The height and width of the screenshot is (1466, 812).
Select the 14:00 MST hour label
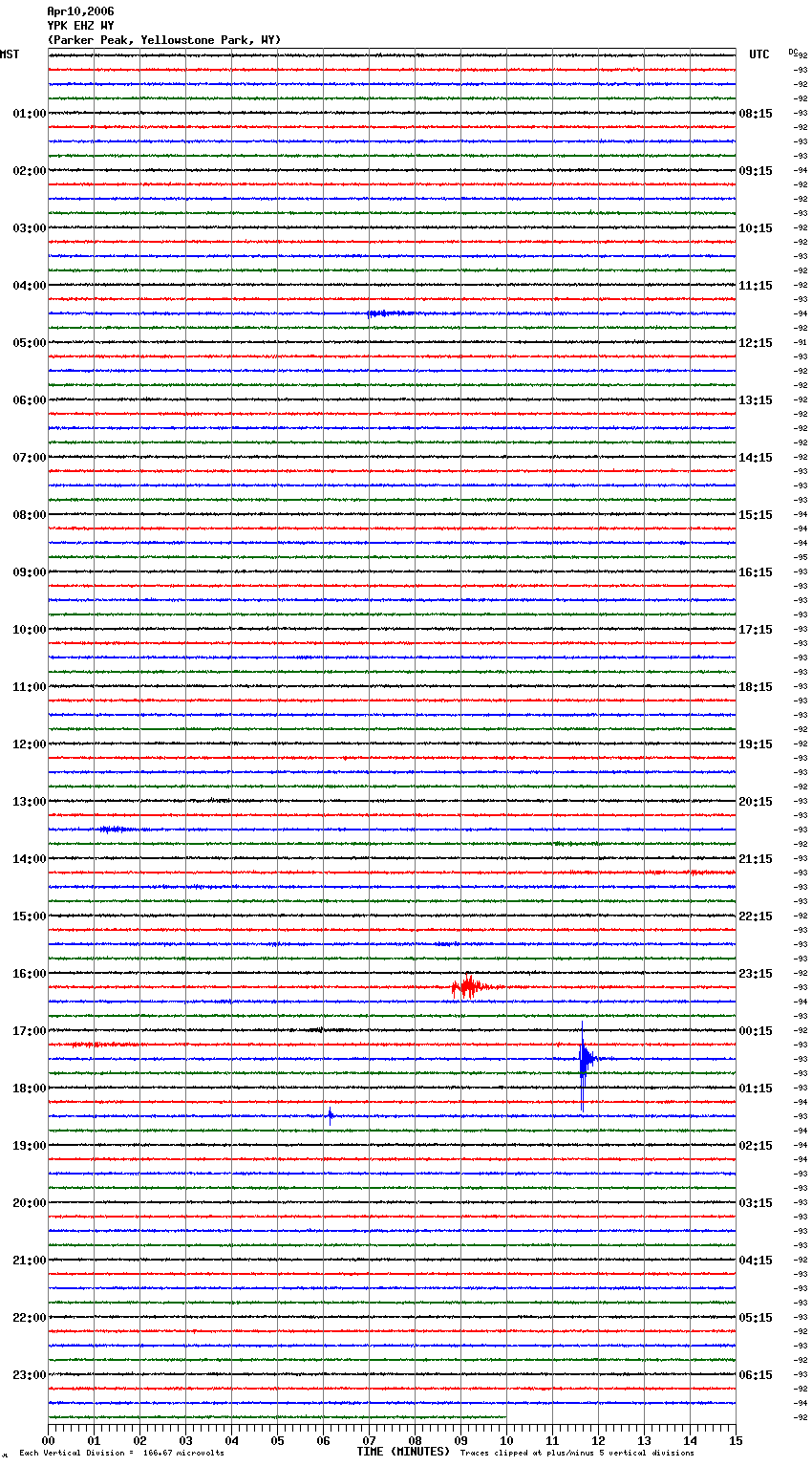click(29, 859)
